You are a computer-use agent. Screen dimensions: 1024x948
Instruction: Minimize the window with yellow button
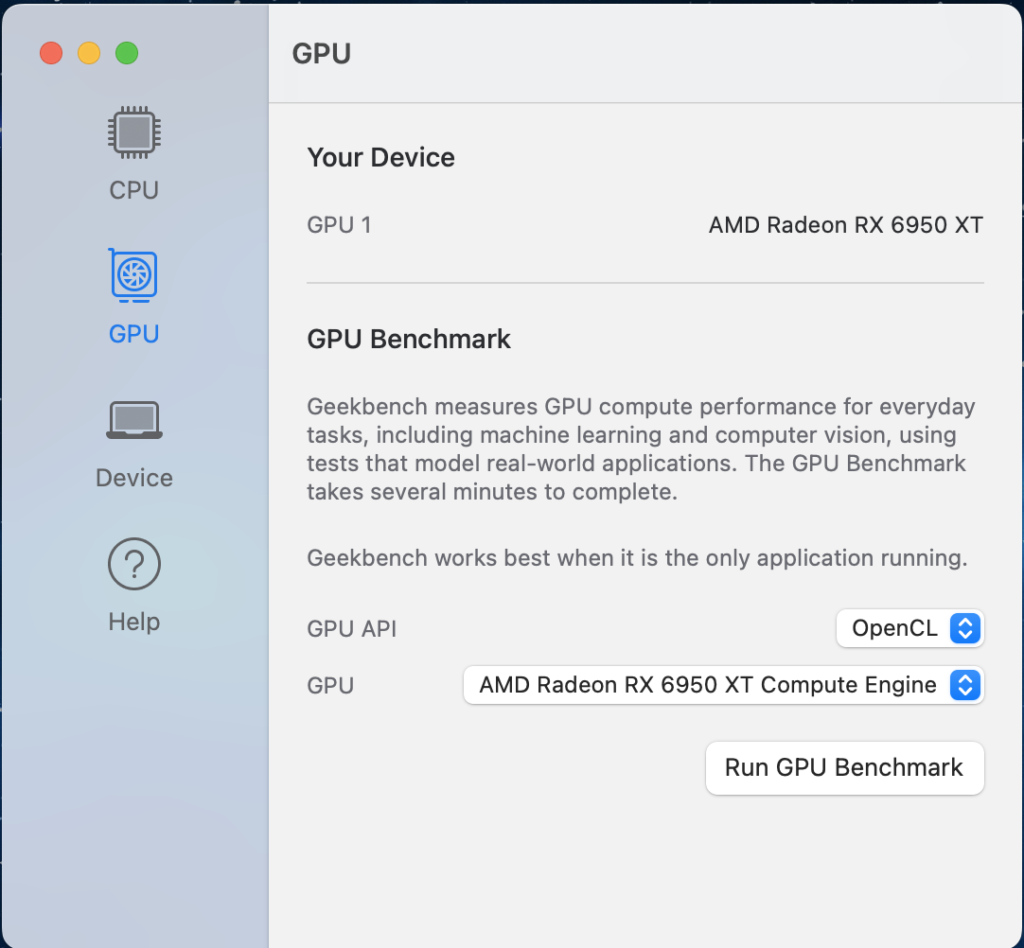click(x=89, y=53)
